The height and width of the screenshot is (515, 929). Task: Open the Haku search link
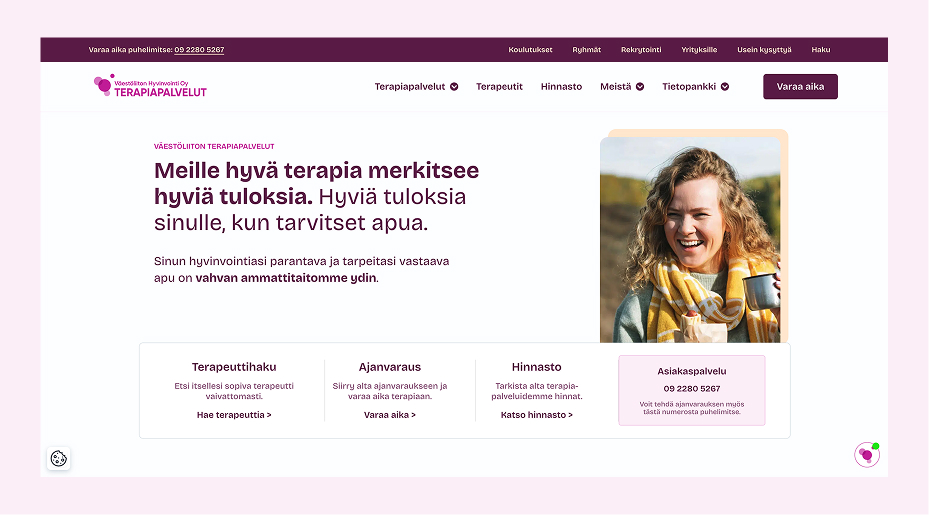(x=821, y=50)
